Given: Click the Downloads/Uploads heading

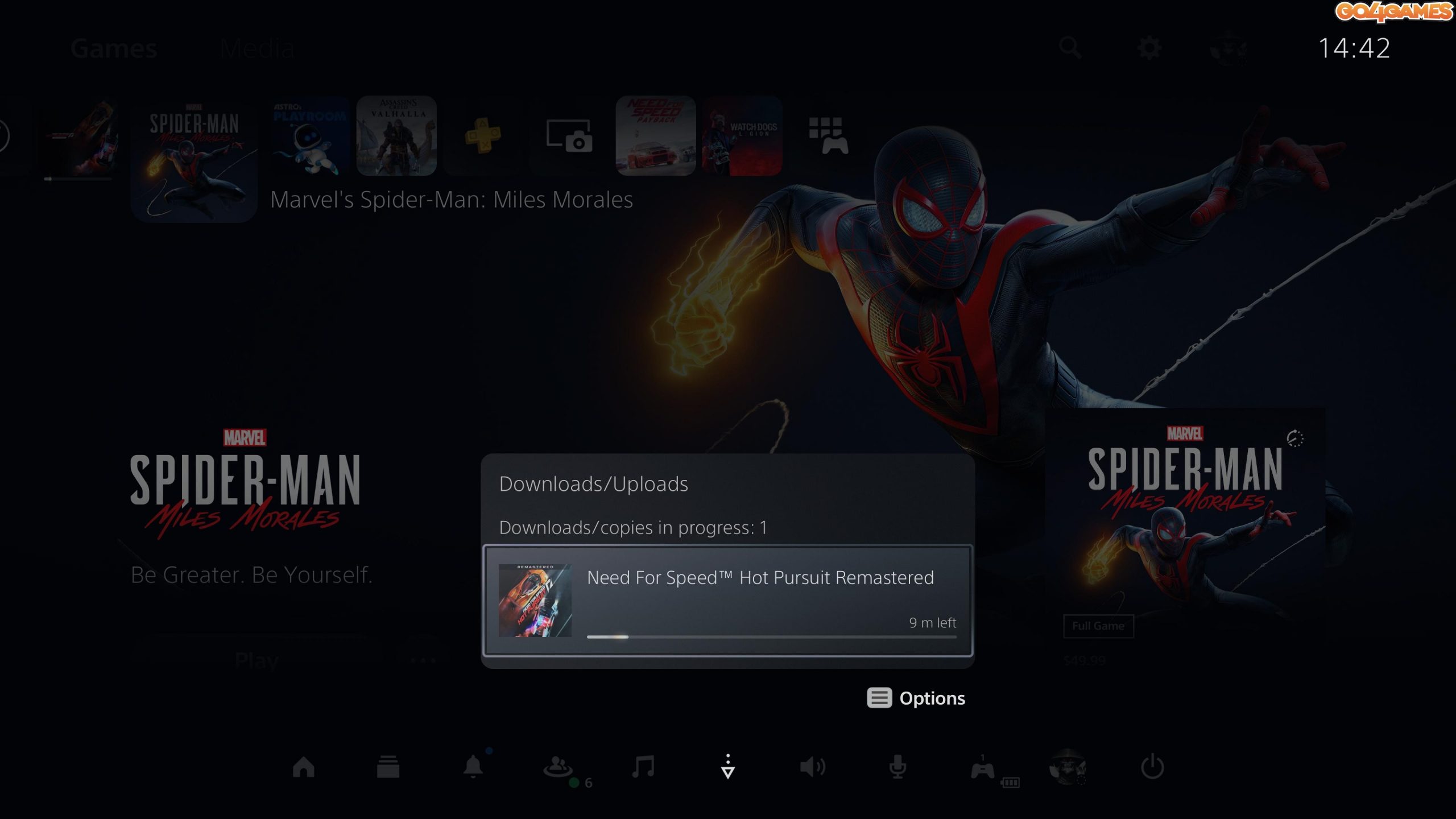Looking at the screenshot, I should pyautogui.click(x=593, y=483).
